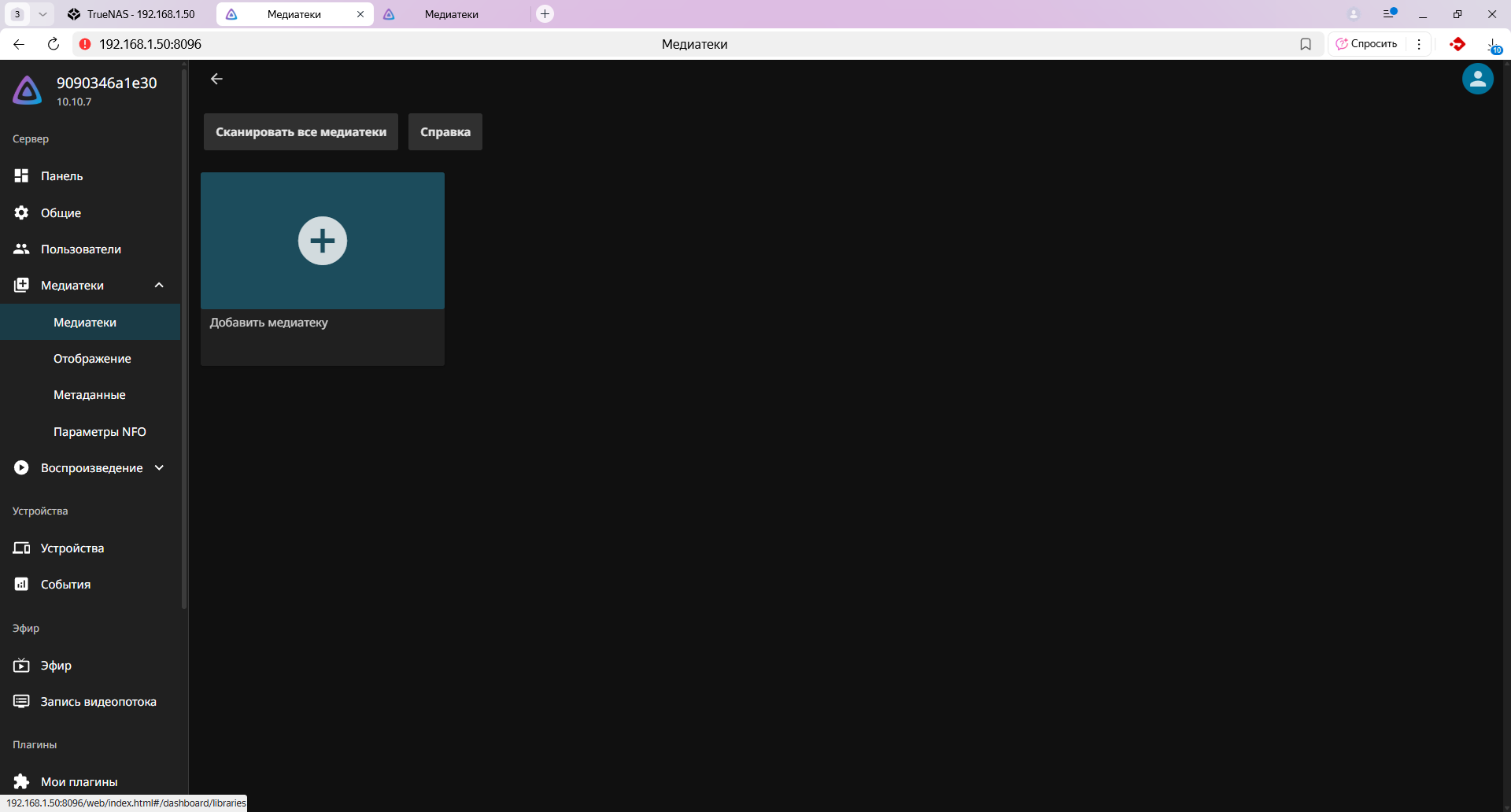The width and height of the screenshot is (1511, 812).
Task: Select Отображение submenu item
Action: (92, 359)
